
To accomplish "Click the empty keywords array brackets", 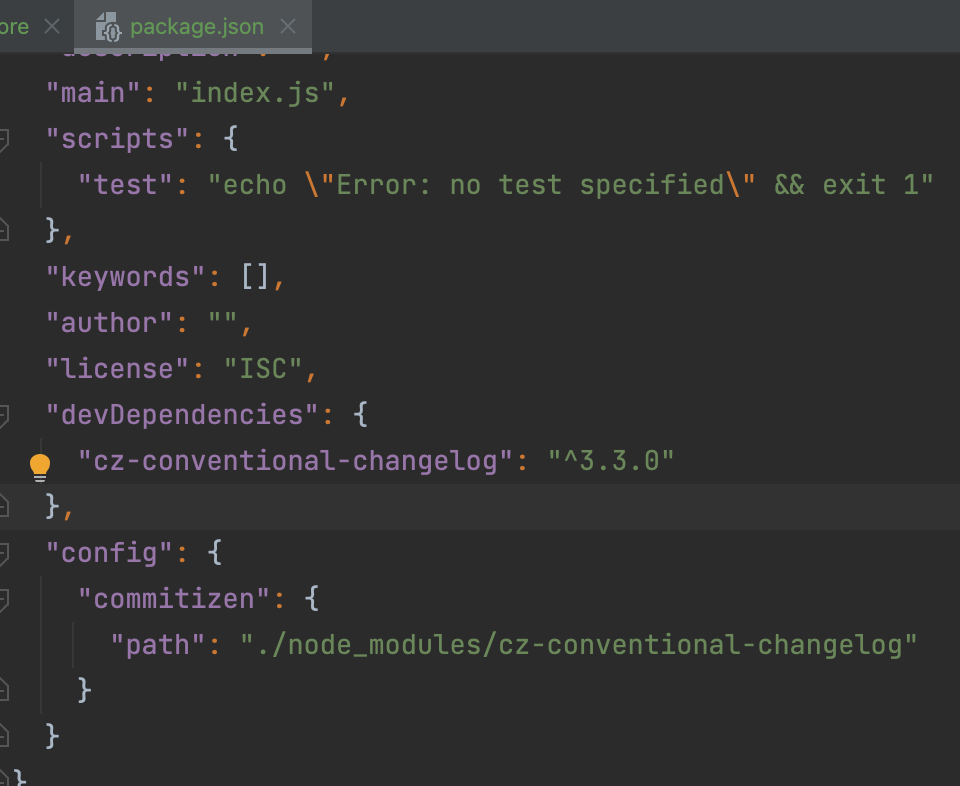I will [x=255, y=277].
